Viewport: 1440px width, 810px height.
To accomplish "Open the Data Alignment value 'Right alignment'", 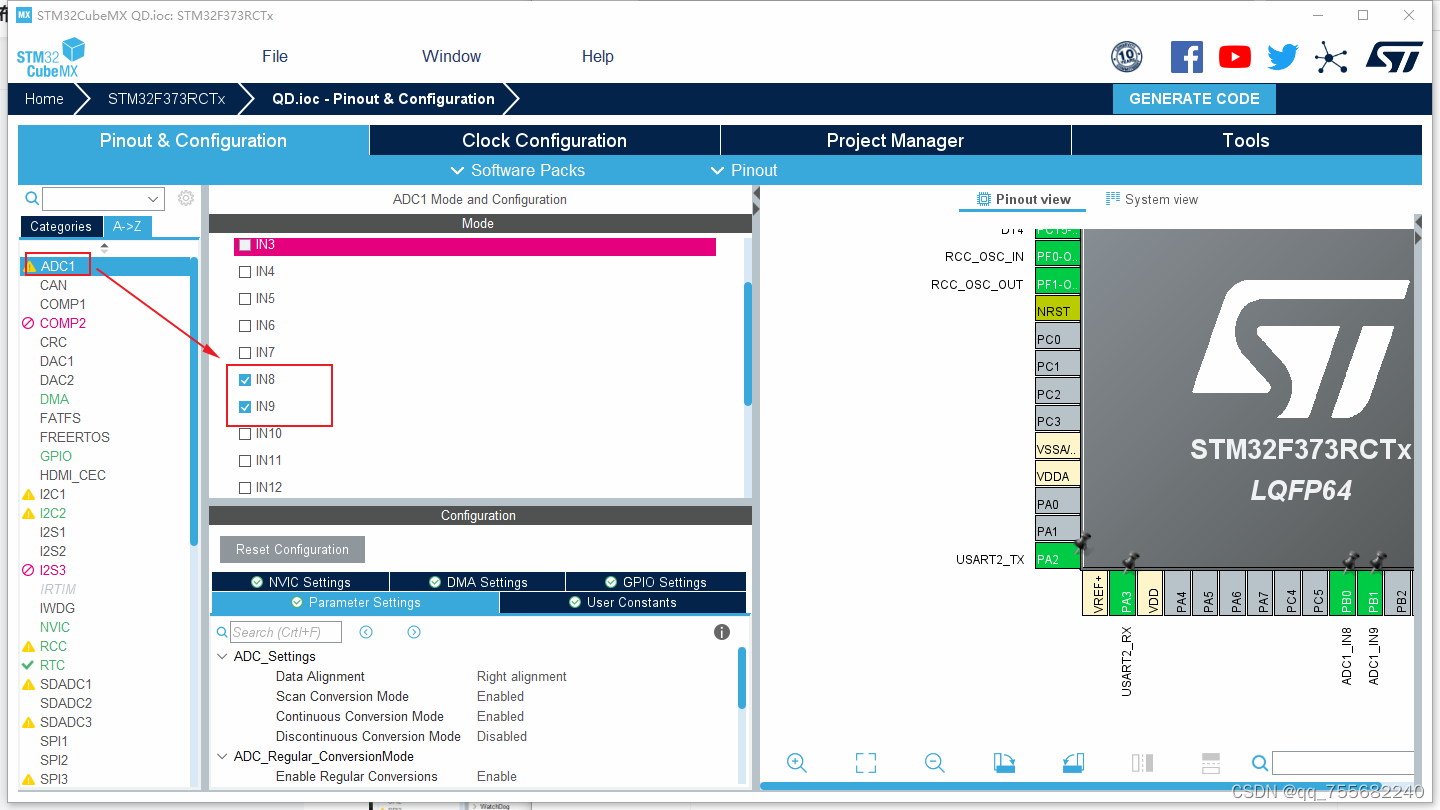I will tap(522, 677).
